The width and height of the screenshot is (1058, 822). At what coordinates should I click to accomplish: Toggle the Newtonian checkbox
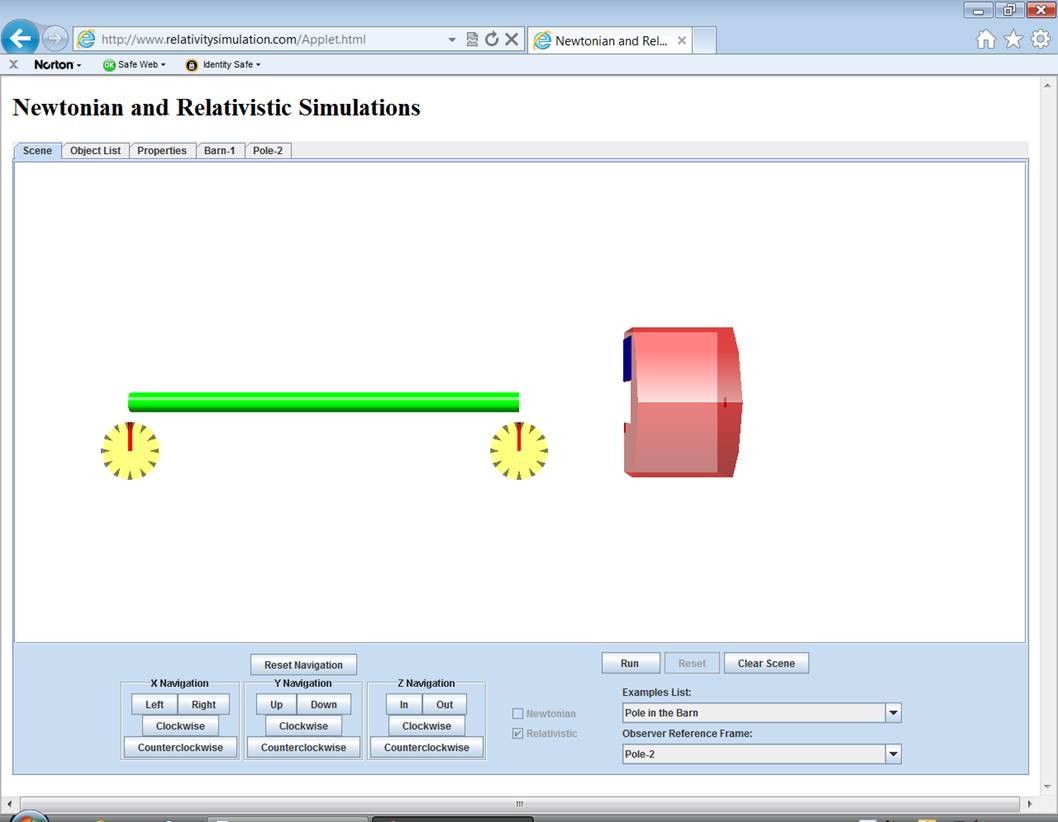tap(518, 714)
